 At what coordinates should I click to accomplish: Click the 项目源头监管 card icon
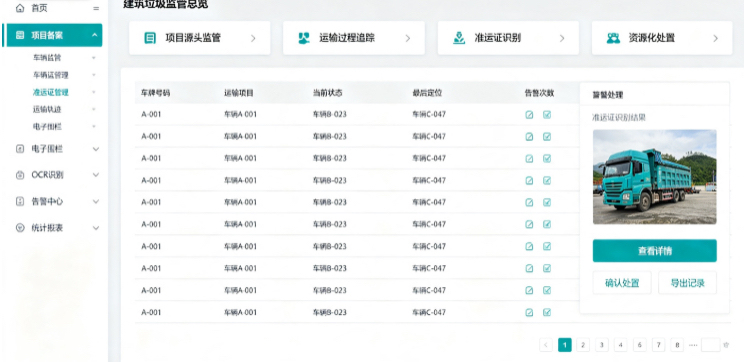point(150,38)
